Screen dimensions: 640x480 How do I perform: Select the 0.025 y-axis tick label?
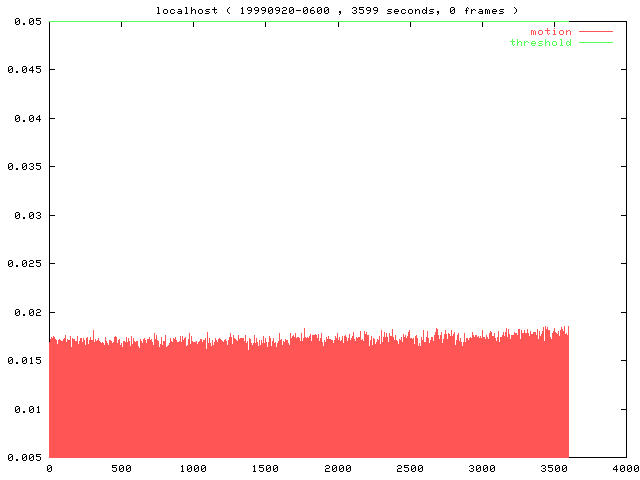point(20,264)
